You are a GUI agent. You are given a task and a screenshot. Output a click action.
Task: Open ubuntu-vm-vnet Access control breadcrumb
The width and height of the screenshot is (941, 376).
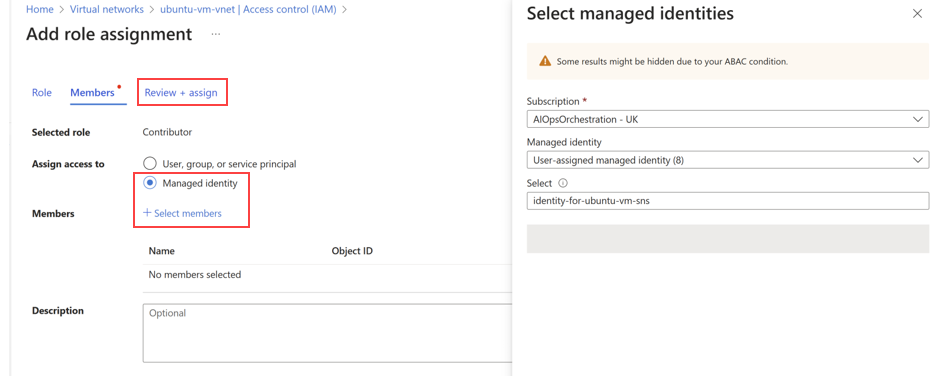[x=246, y=9]
